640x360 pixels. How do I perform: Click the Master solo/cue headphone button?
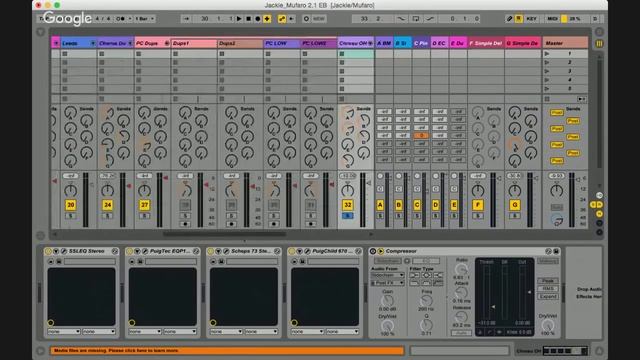557,221
